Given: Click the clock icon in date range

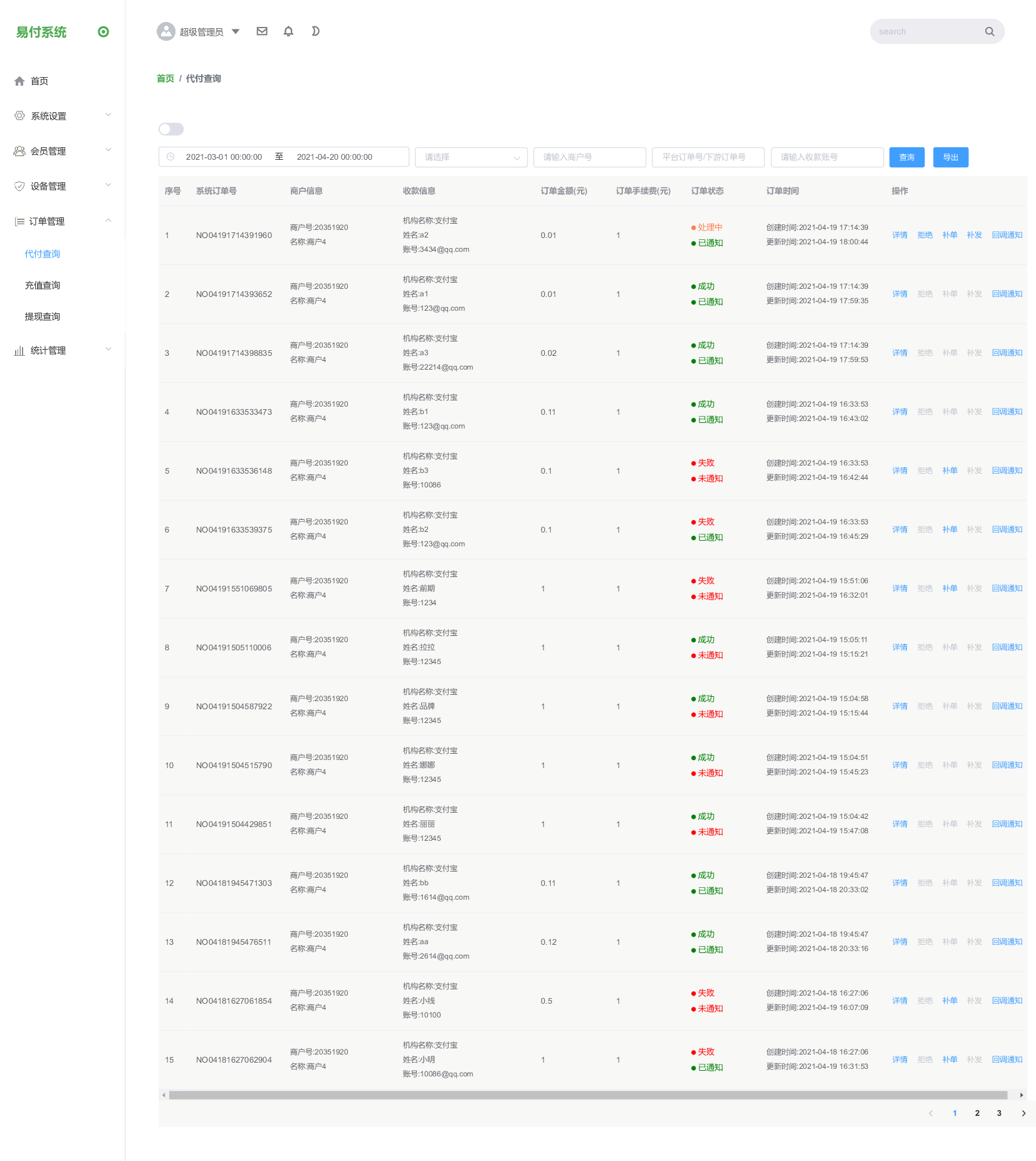Looking at the screenshot, I should [x=170, y=157].
